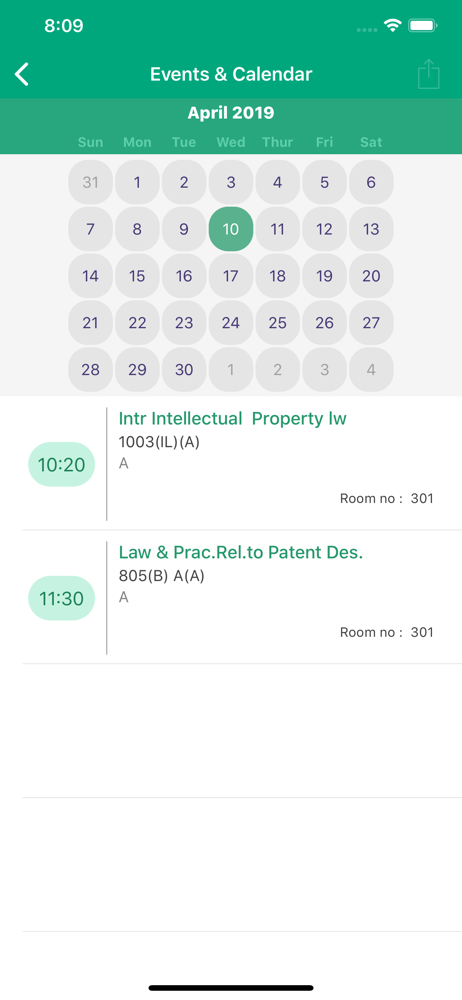Select April 17 in the calendar
Viewport: 462px width, 1000px height.
231,276
